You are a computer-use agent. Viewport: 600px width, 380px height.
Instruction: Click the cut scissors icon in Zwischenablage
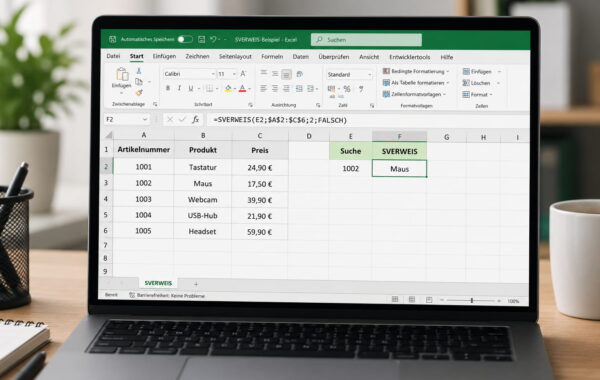(139, 71)
